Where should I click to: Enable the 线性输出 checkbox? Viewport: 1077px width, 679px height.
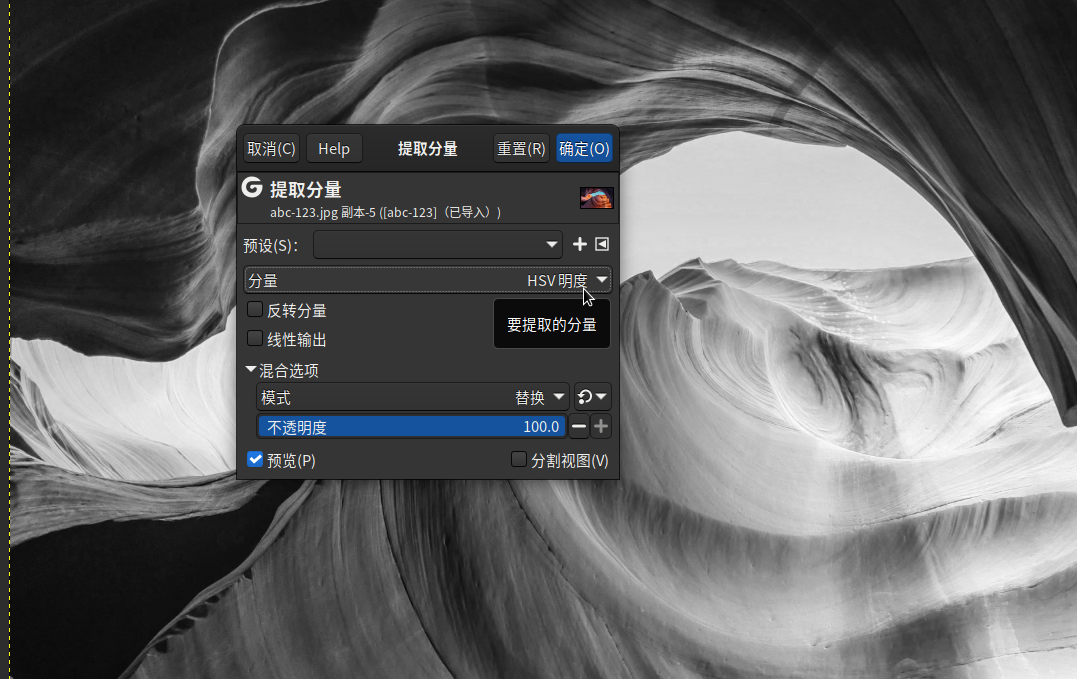(x=255, y=338)
